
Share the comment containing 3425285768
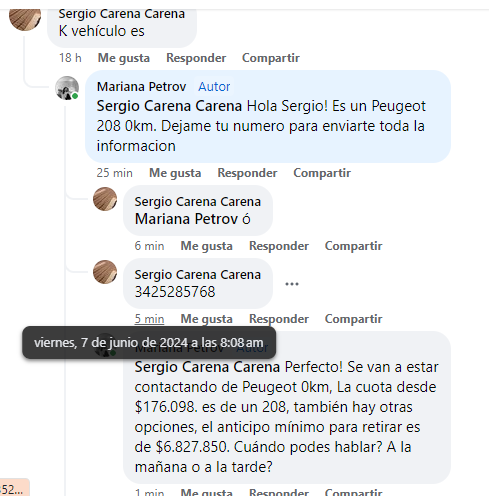[x=353, y=319]
